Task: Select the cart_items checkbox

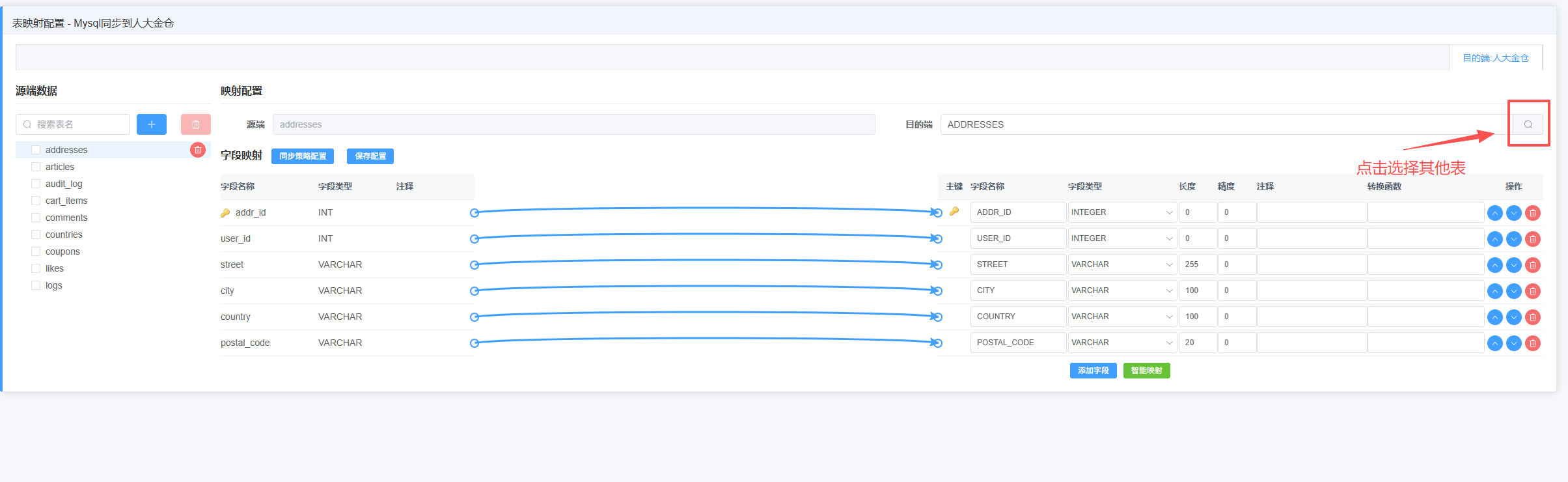Action: 36,201
